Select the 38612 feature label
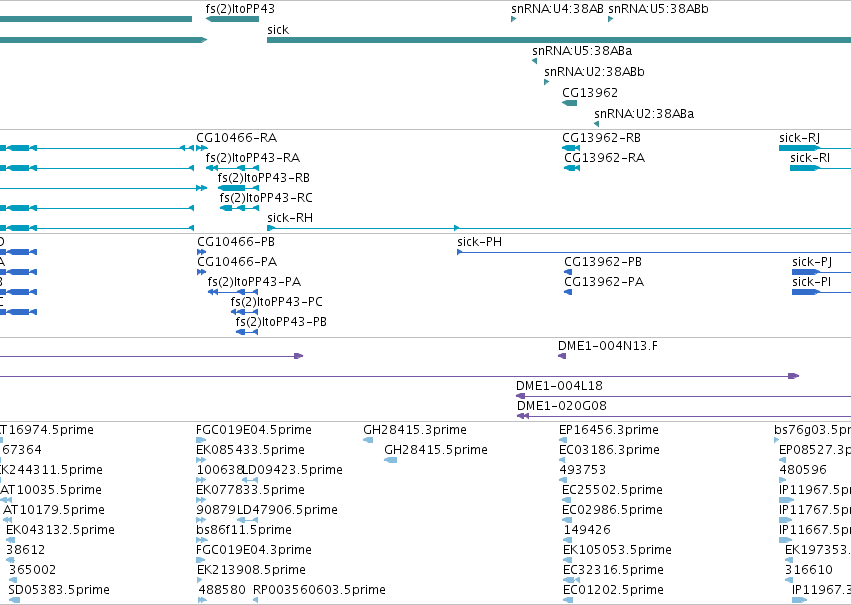This screenshot has width=851, height=605. pos(25,550)
